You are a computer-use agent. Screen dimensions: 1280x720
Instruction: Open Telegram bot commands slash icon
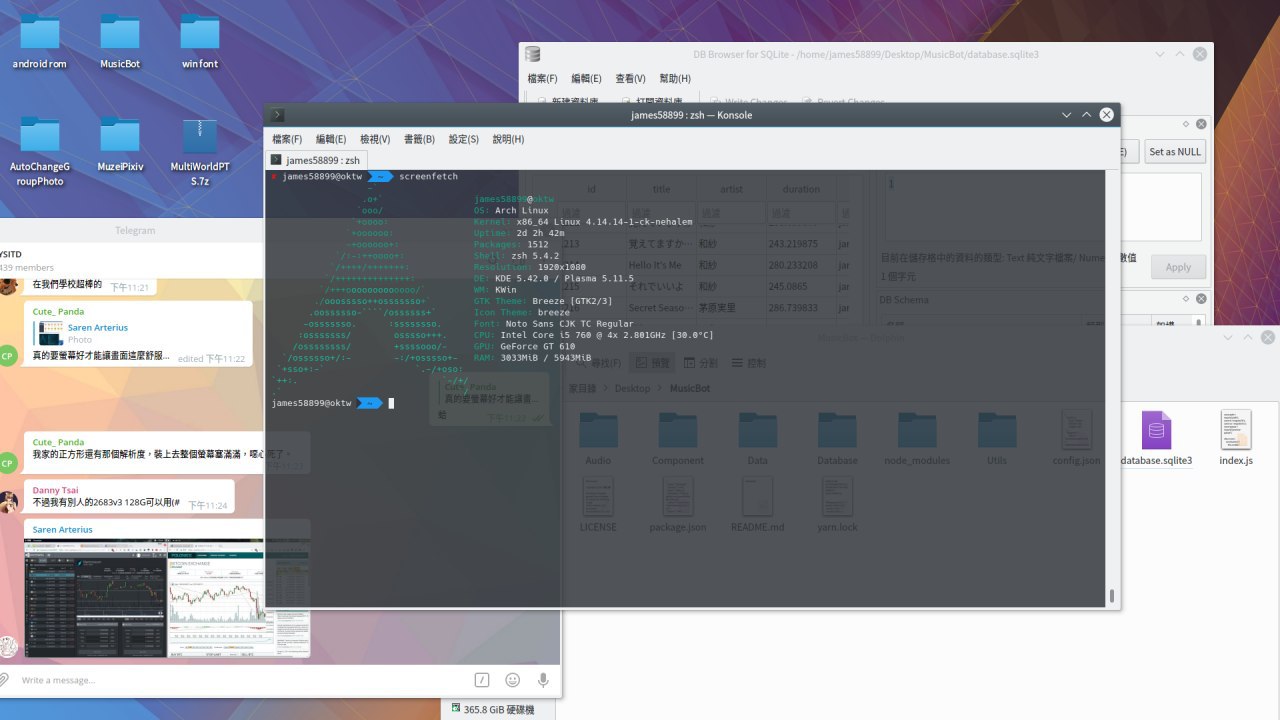click(x=482, y=680)
